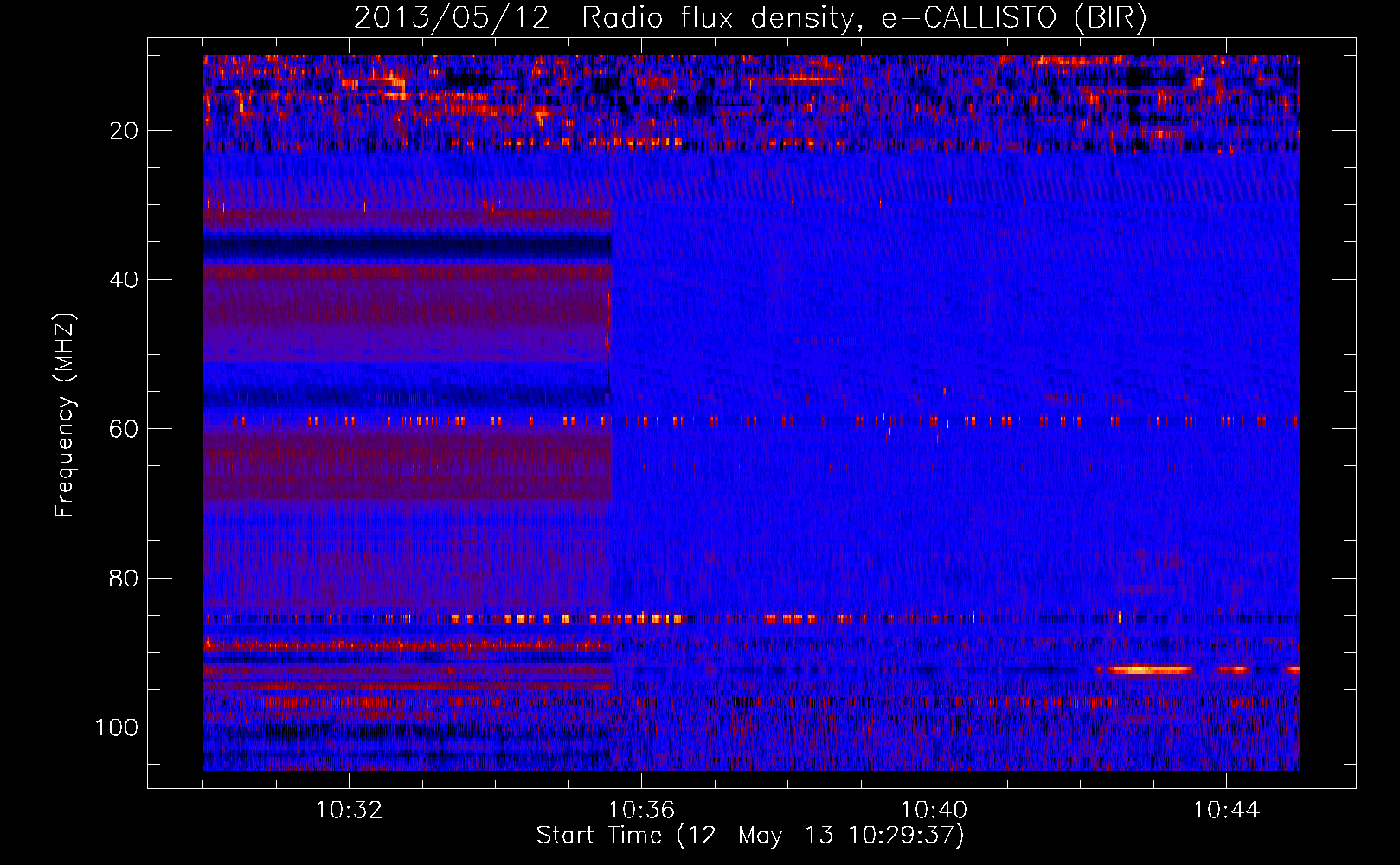Click the 60 frequency tick label
This screenshot has height=865, width=1400.
tap(125, 429)
